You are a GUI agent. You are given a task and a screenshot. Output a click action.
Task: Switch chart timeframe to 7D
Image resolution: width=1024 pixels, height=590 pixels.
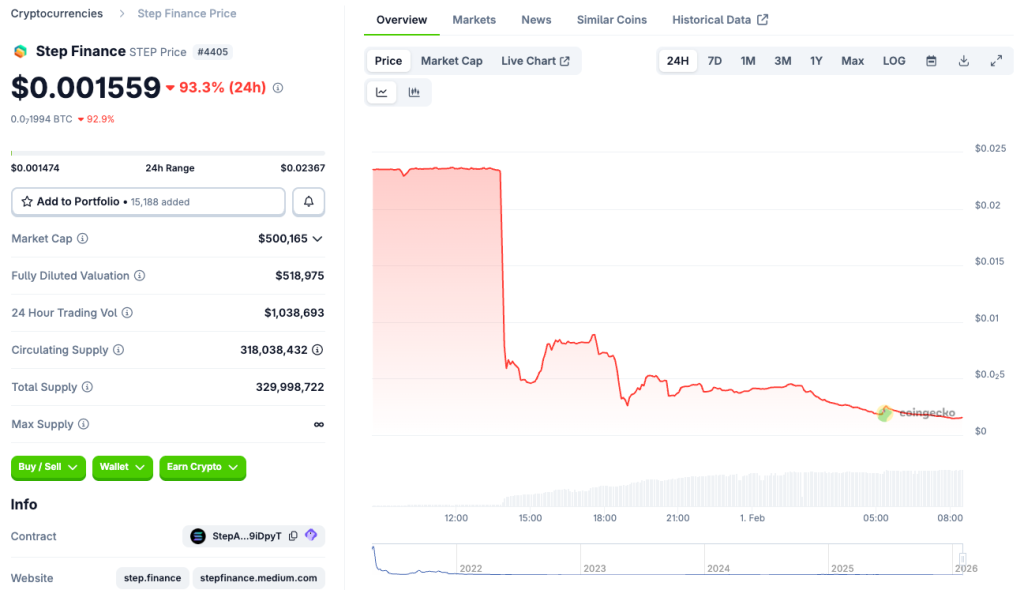click(714, 60)
